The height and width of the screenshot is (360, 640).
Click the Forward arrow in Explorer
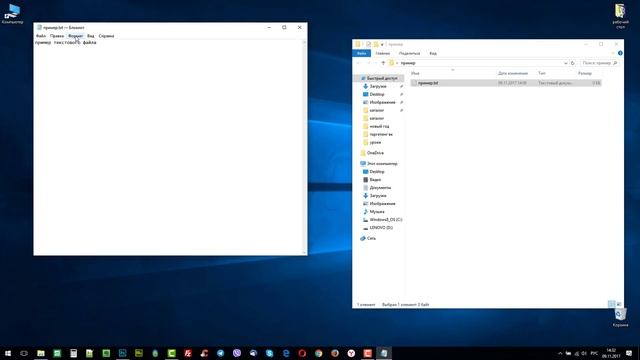(369, 63)
